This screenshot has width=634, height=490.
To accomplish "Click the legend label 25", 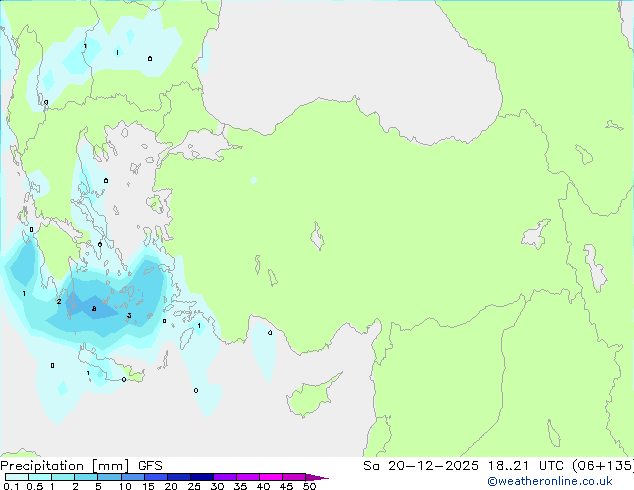I will coord(194,486).
